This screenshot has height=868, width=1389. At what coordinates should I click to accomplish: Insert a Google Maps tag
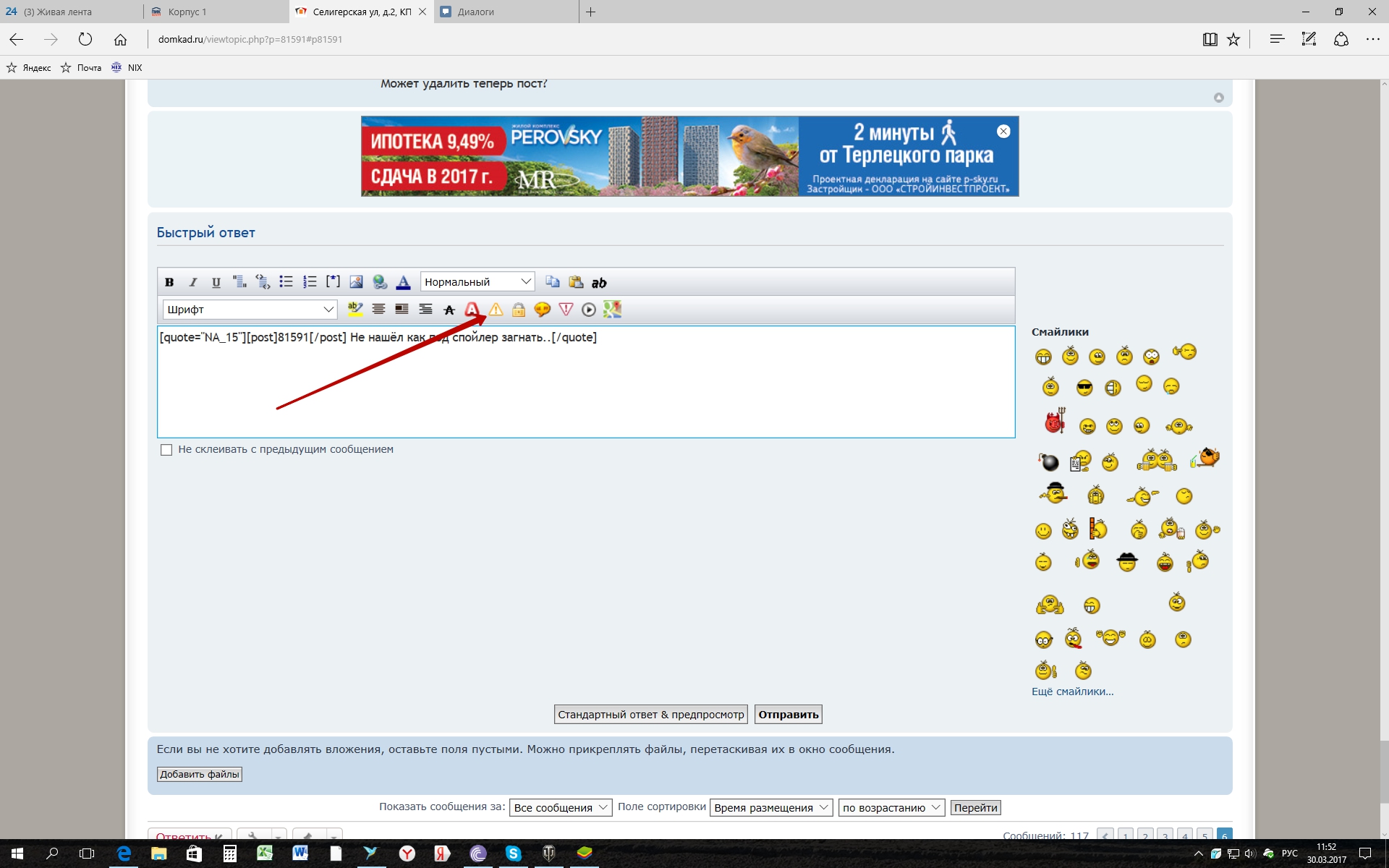point(613,310)
